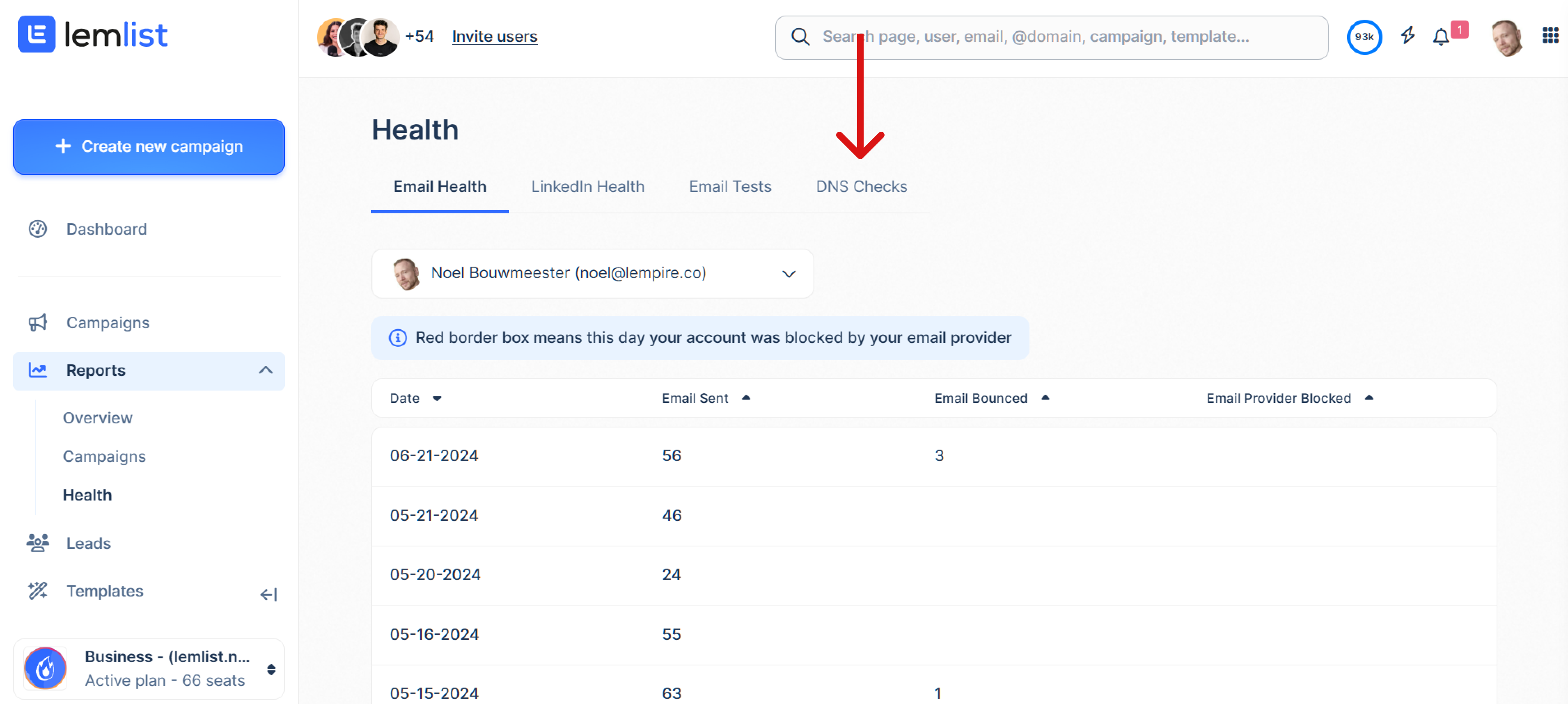
Task: Sort by Email Provider Blocked arrow
Action: pyautogui.click(x=1369, y=397)
